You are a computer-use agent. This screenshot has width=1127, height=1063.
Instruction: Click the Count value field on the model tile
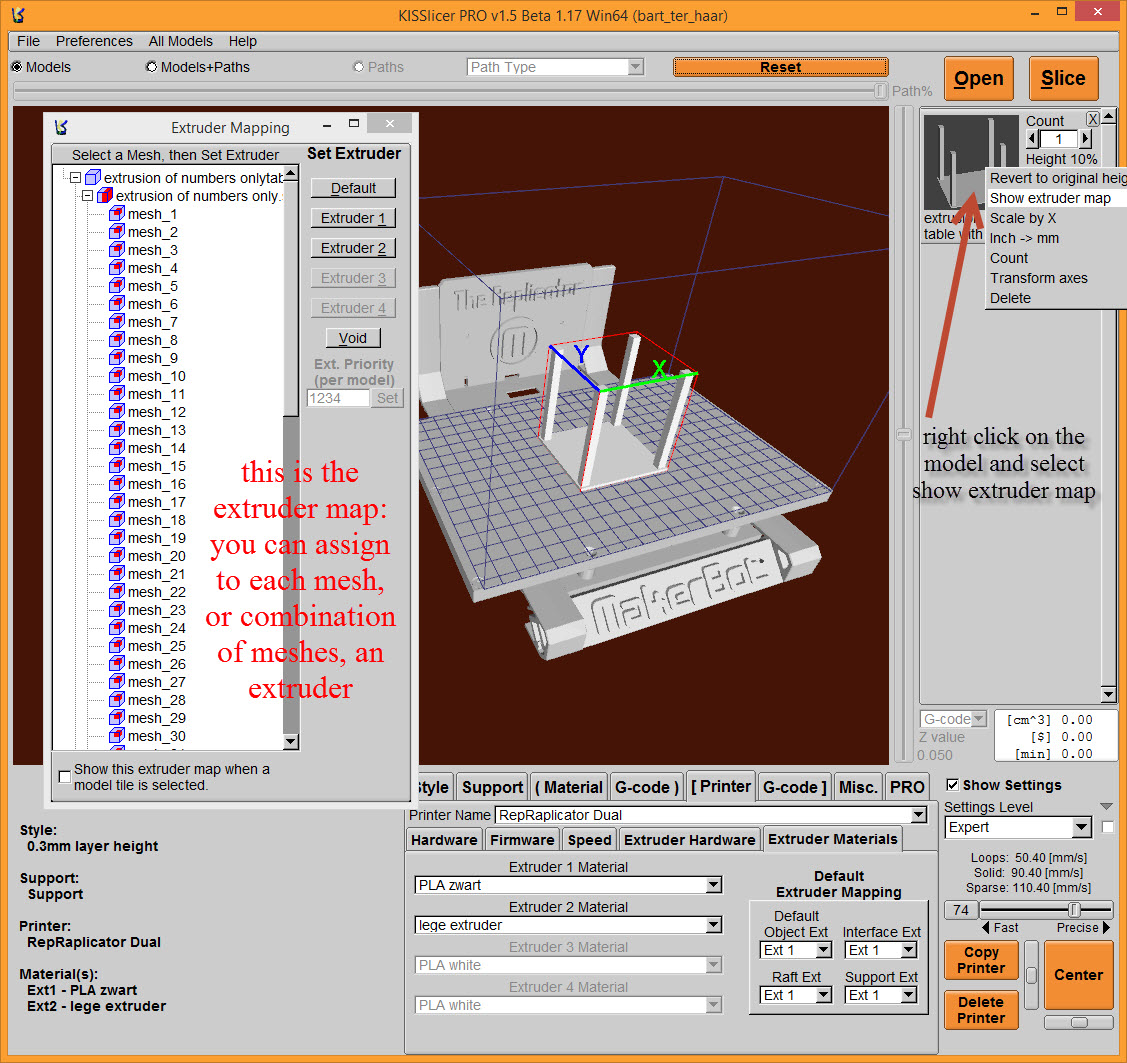point(1058,139)
